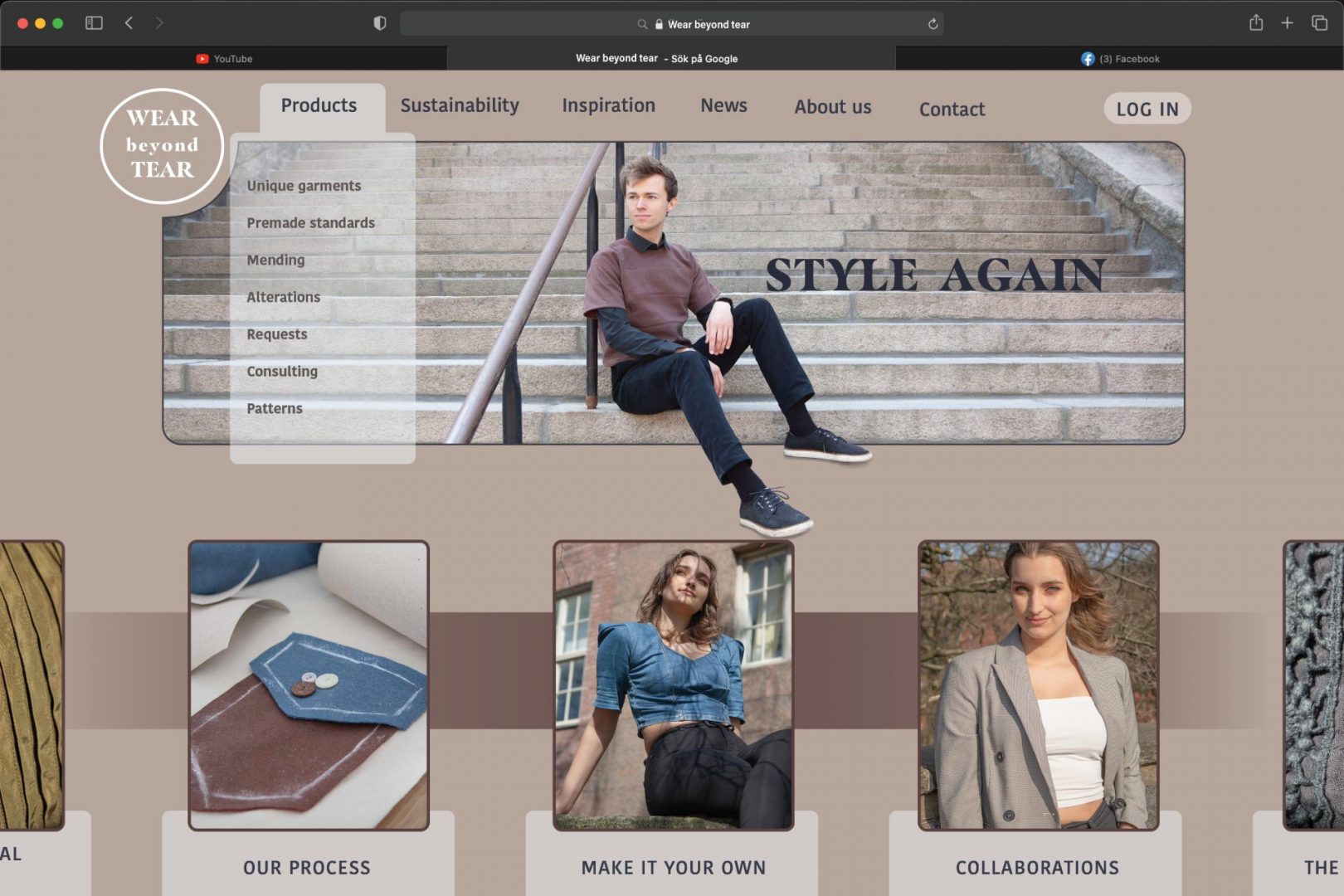Click the COLLABORATIONS label
This screenshot has width=1344, height=896.
coord(1037,868)
